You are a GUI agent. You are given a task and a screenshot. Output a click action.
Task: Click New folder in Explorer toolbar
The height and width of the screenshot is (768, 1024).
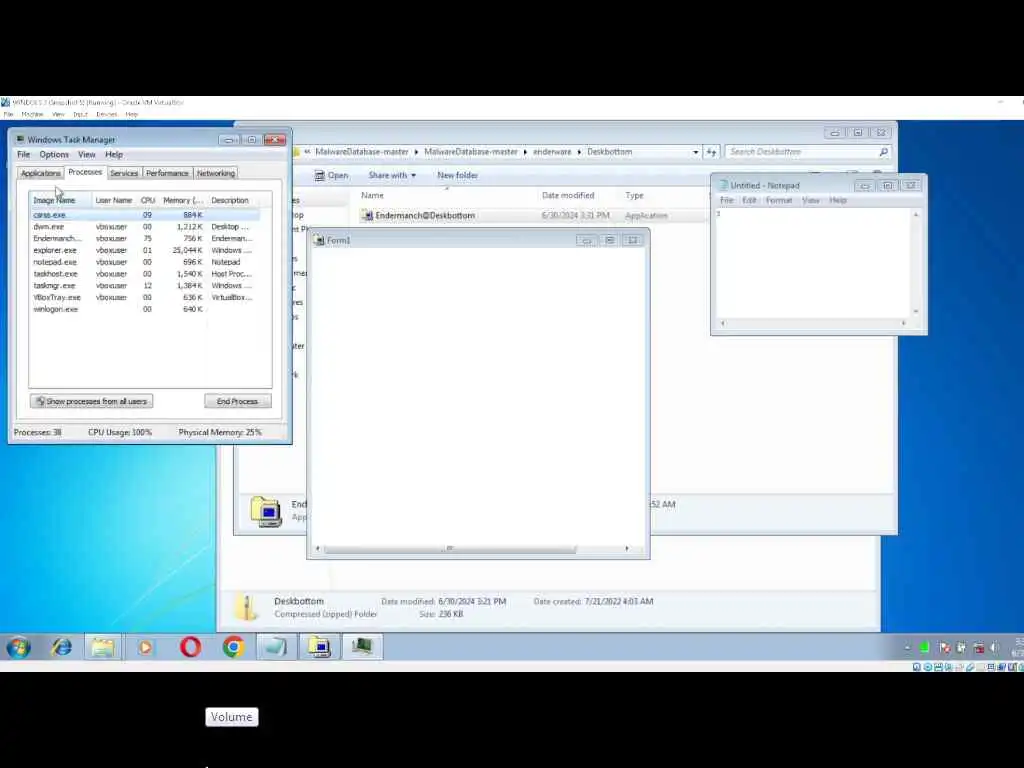(x=457, y=175)
